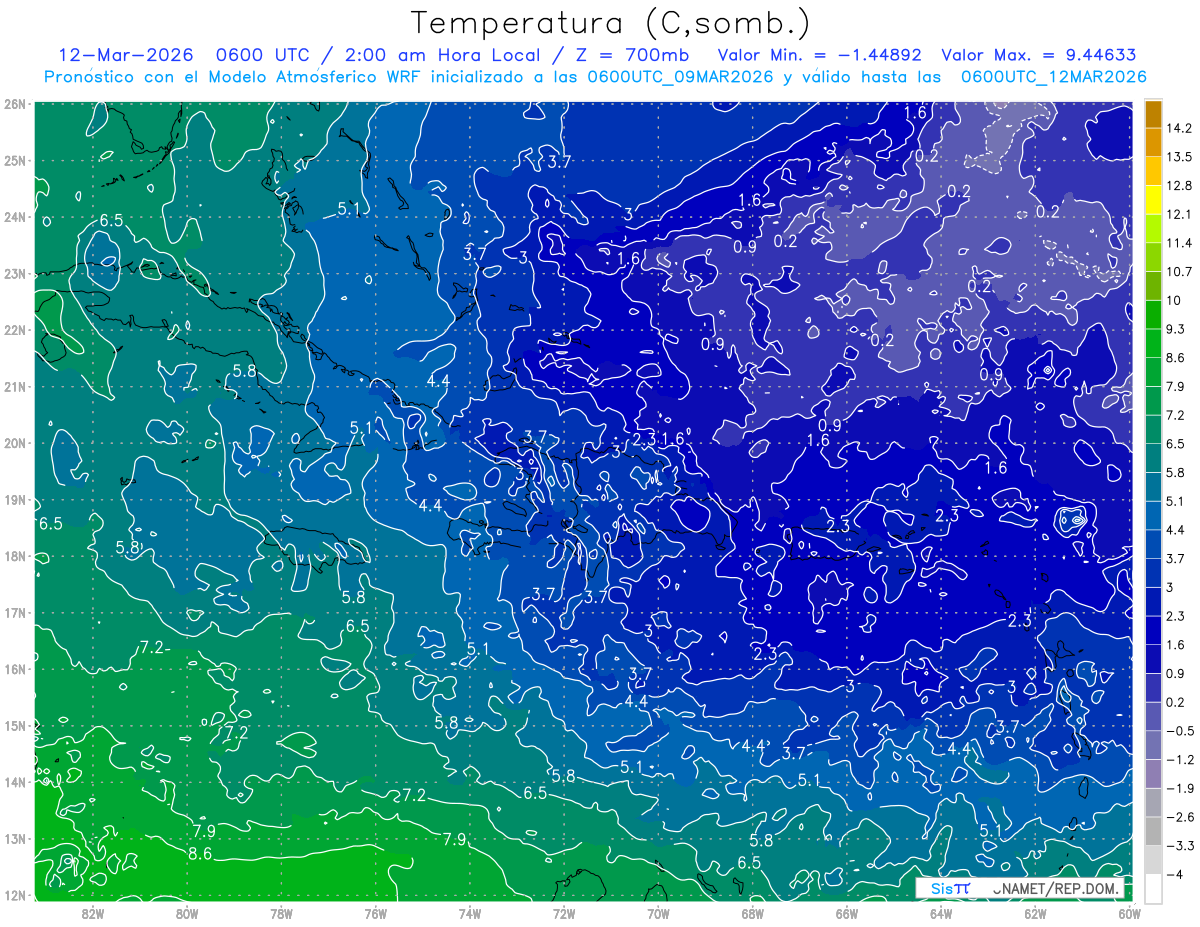
Task: Click the "76W" longitude label
Action: click(375, 914)
